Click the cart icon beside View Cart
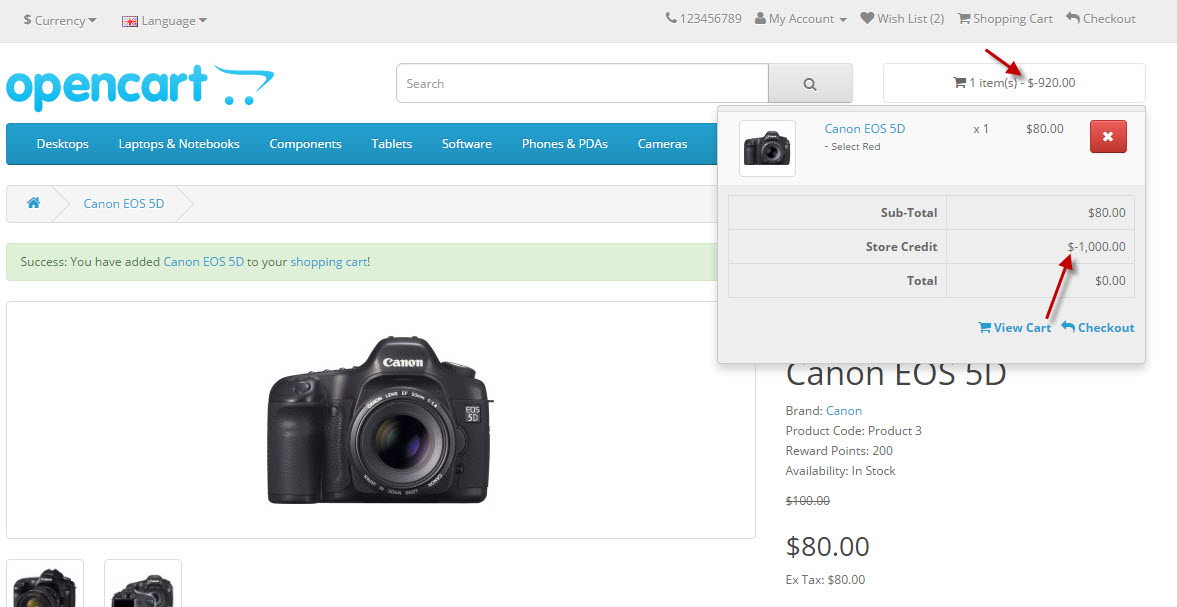 pos(984,327)
